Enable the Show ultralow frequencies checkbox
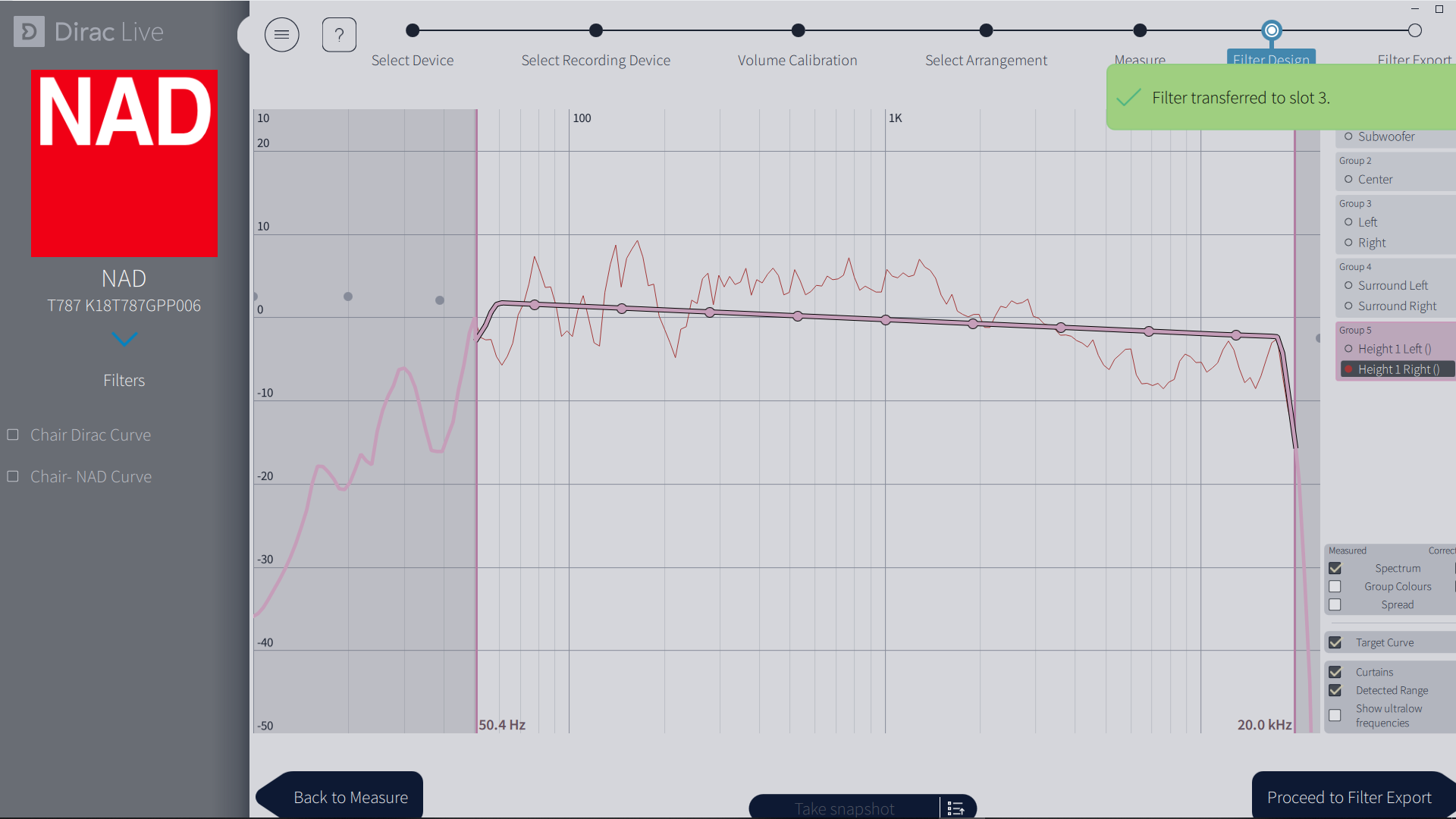The width and height of the screenshot is (1456, 819). click(1334, 714)
